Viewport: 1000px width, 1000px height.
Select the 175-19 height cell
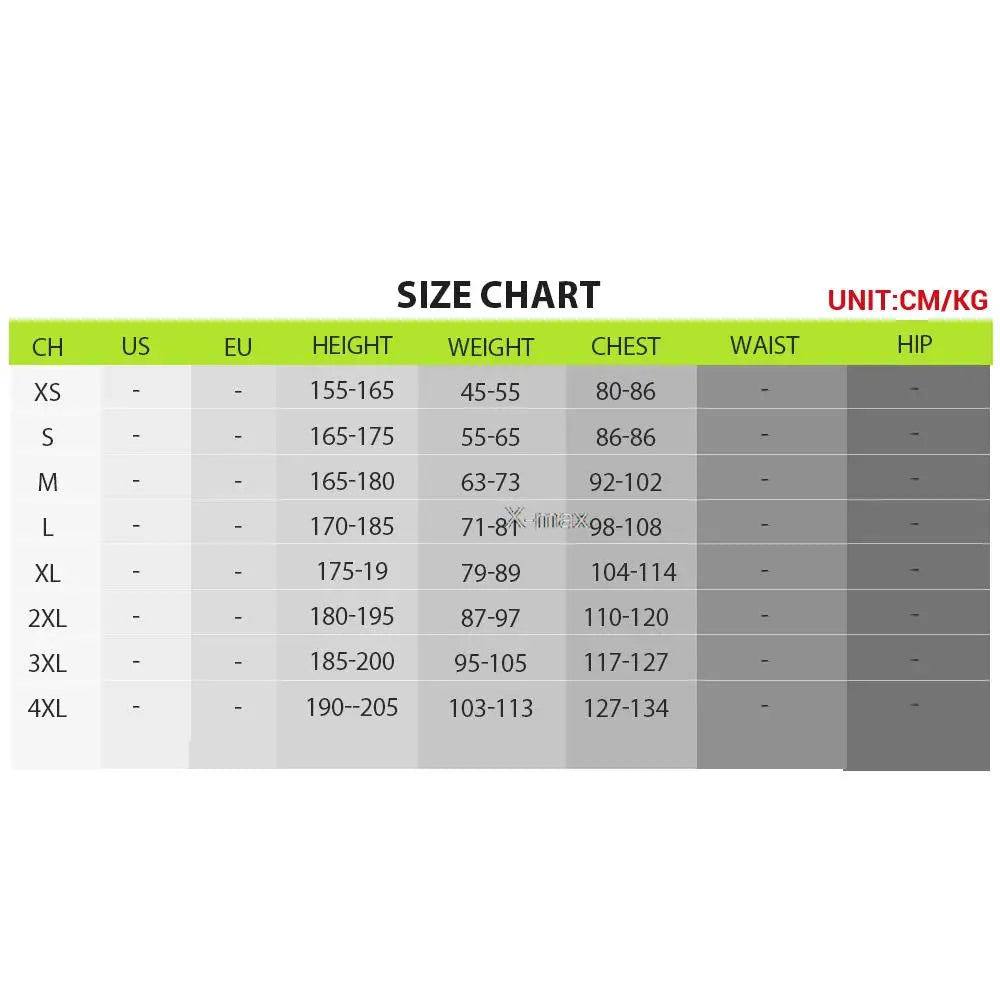[352, 572]
